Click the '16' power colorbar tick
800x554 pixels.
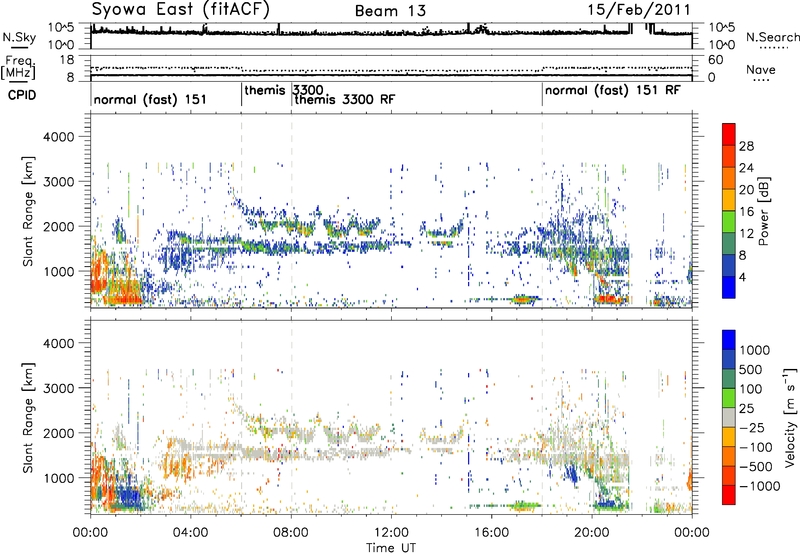point(746,212)
